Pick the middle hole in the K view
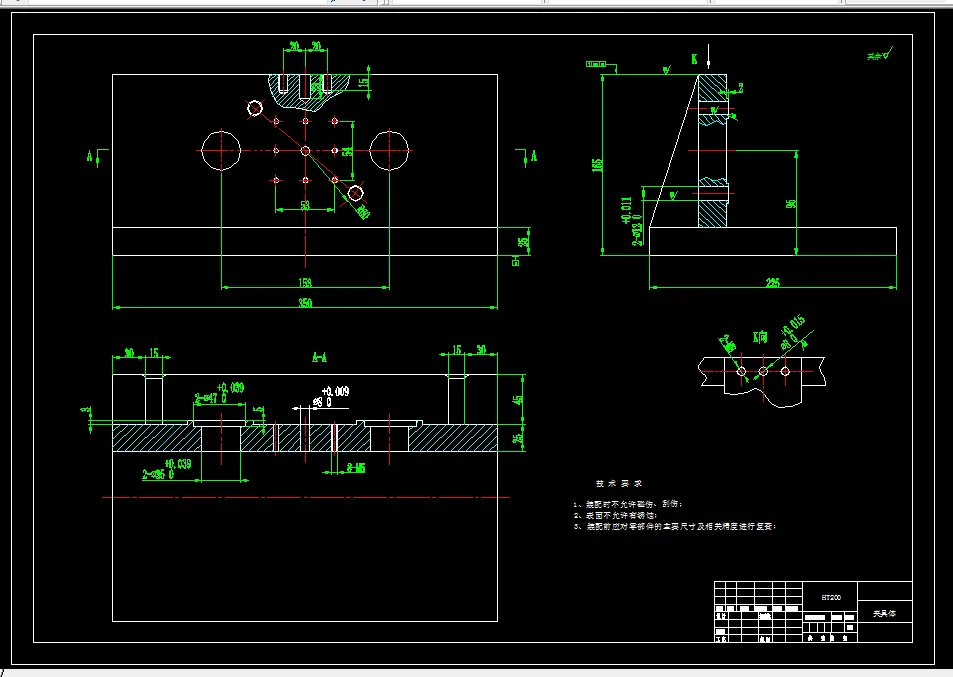 pos(763,371)
